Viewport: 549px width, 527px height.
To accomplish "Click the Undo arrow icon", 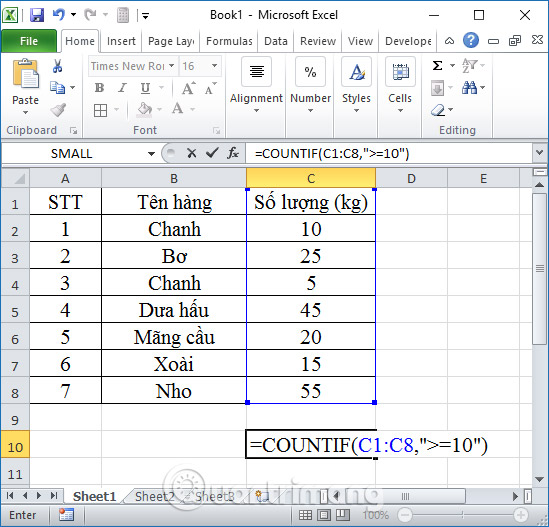I will pyautogui.click(x=58, y=15).
